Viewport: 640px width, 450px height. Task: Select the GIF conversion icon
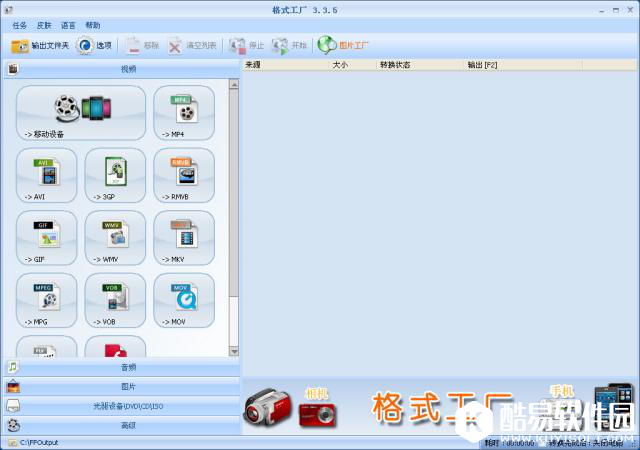coord(46,237)
